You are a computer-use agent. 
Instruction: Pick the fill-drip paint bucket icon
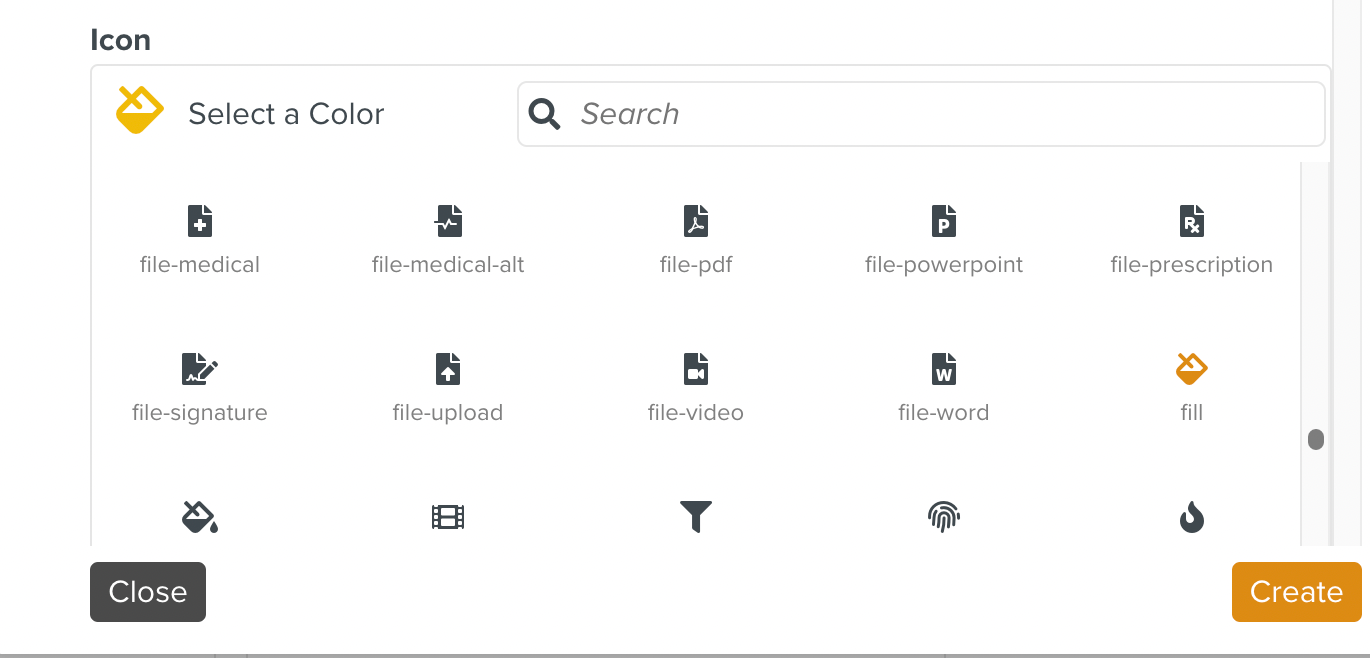(200, 516)
